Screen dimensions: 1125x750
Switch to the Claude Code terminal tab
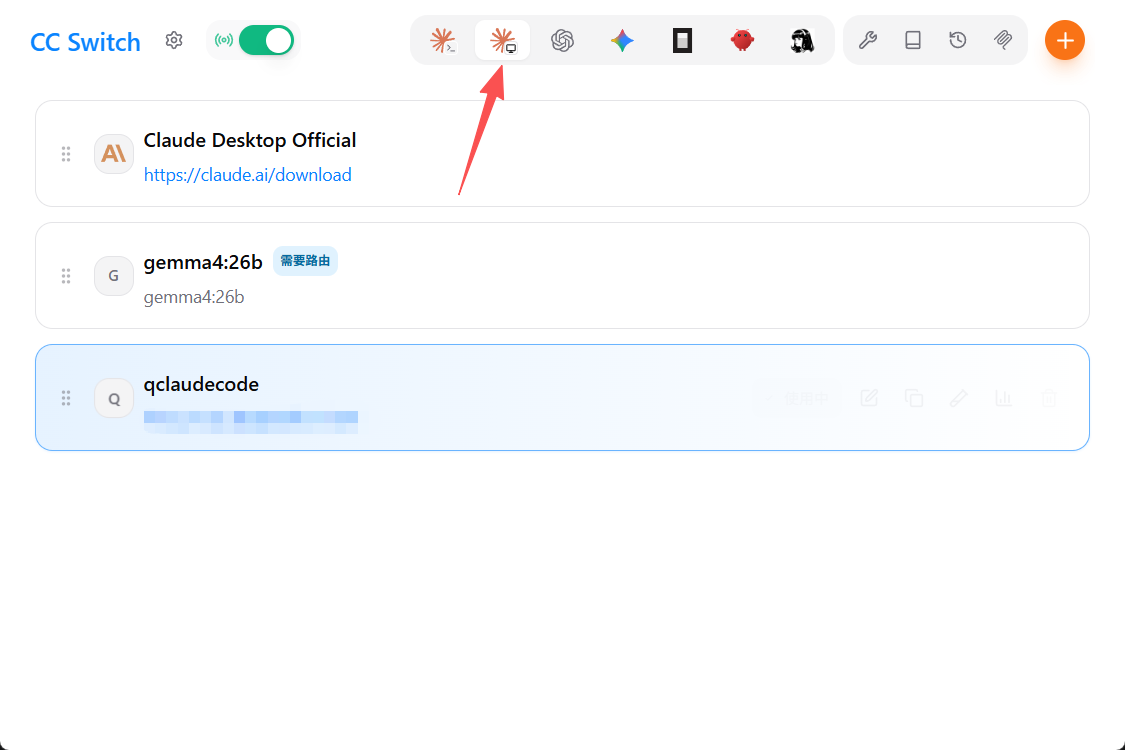tap(443, 40)
